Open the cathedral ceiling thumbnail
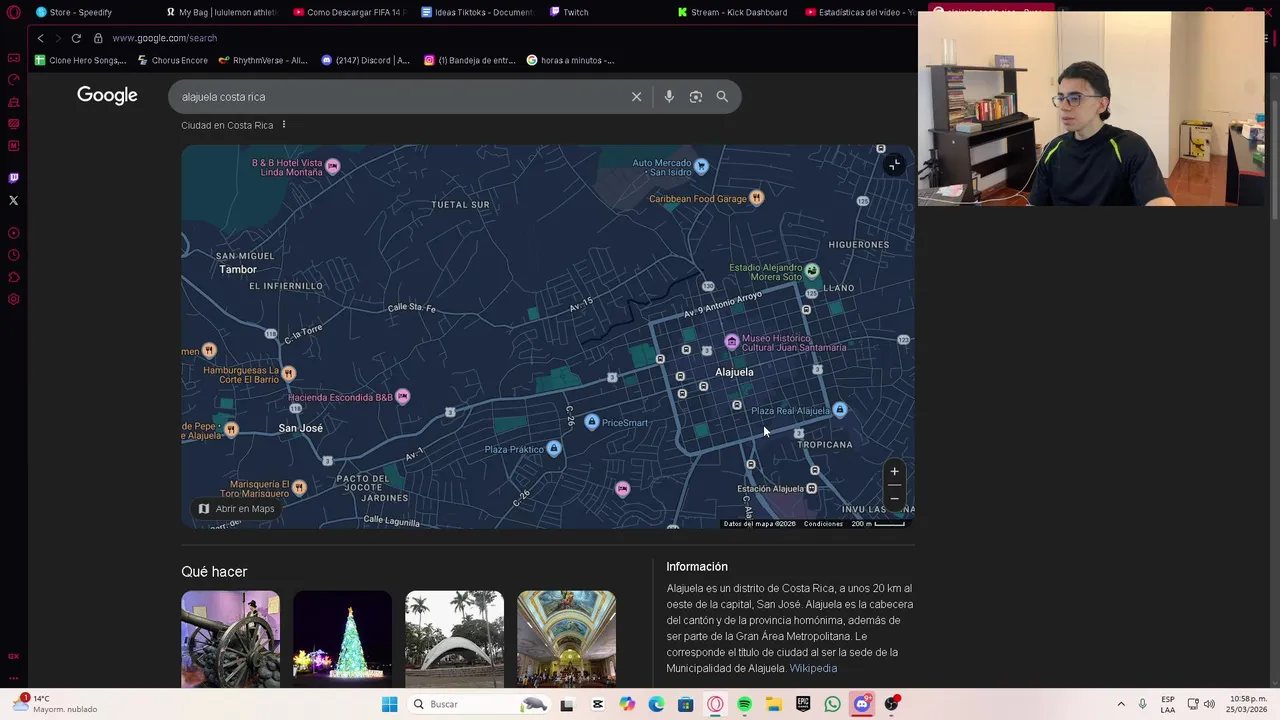The width and height of the screenshot is (1280, 720). point(566,639)
